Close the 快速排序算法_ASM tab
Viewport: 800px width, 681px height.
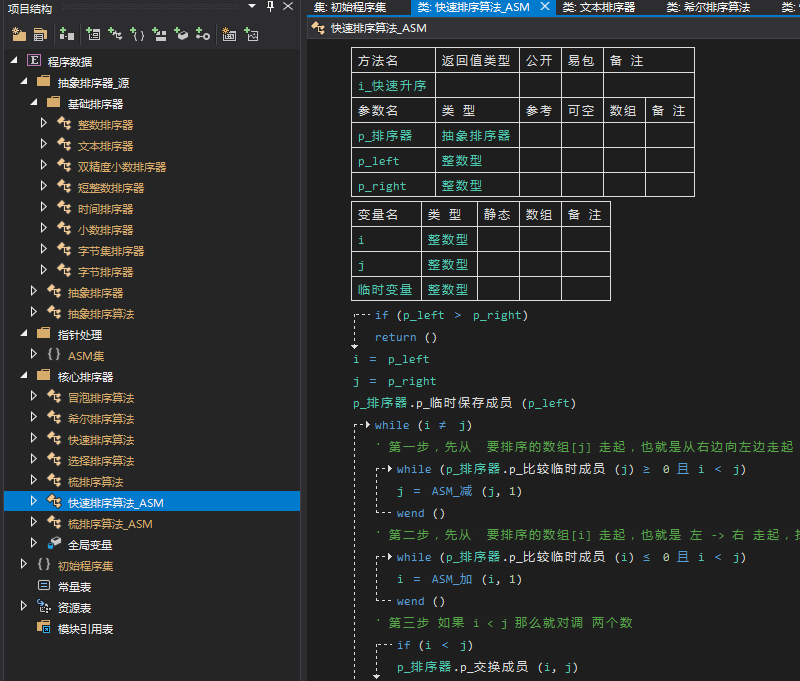pyautogui.click(x=545, y=7)
